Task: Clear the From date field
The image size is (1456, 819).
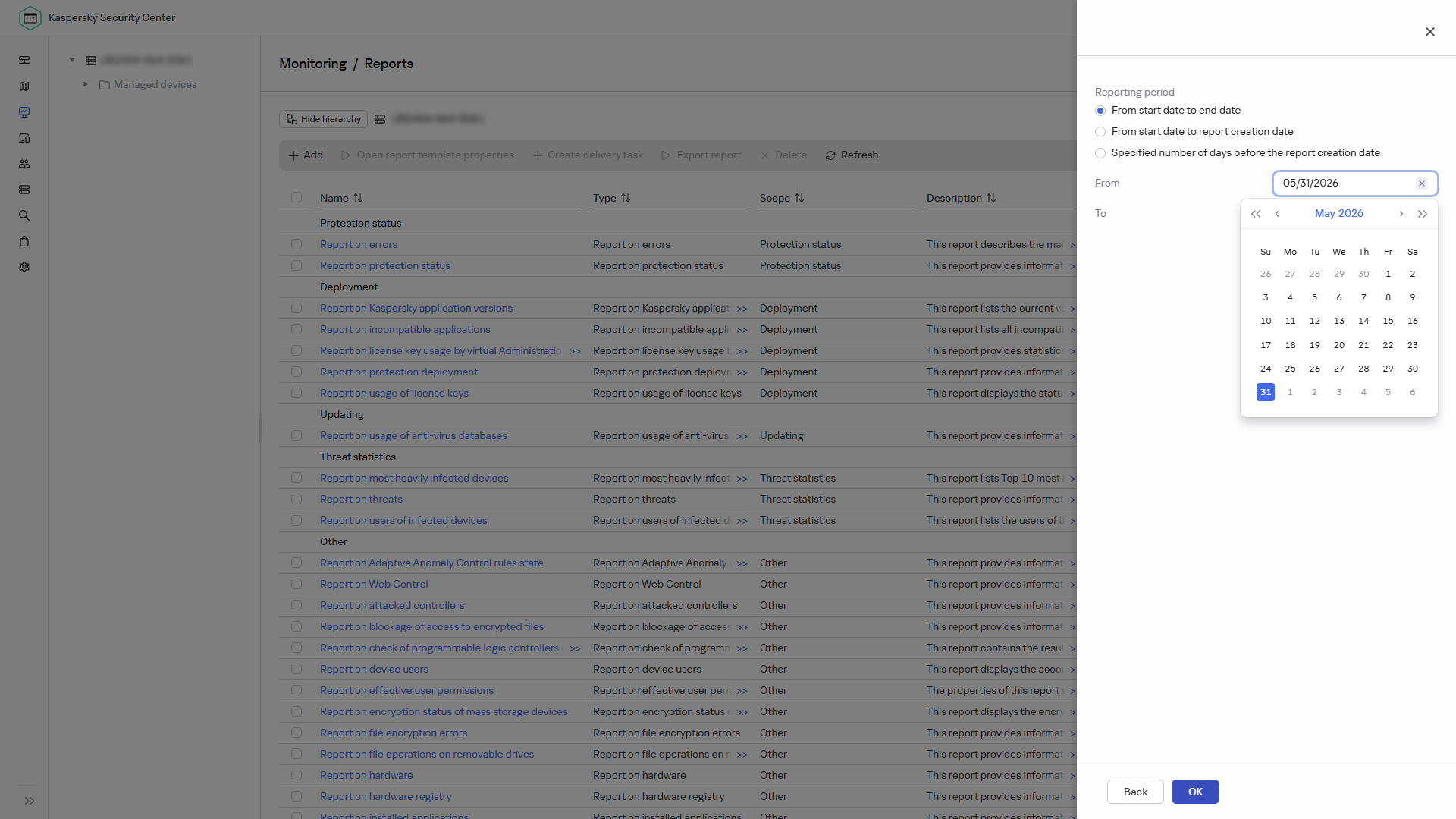Action: (1422, 184)
